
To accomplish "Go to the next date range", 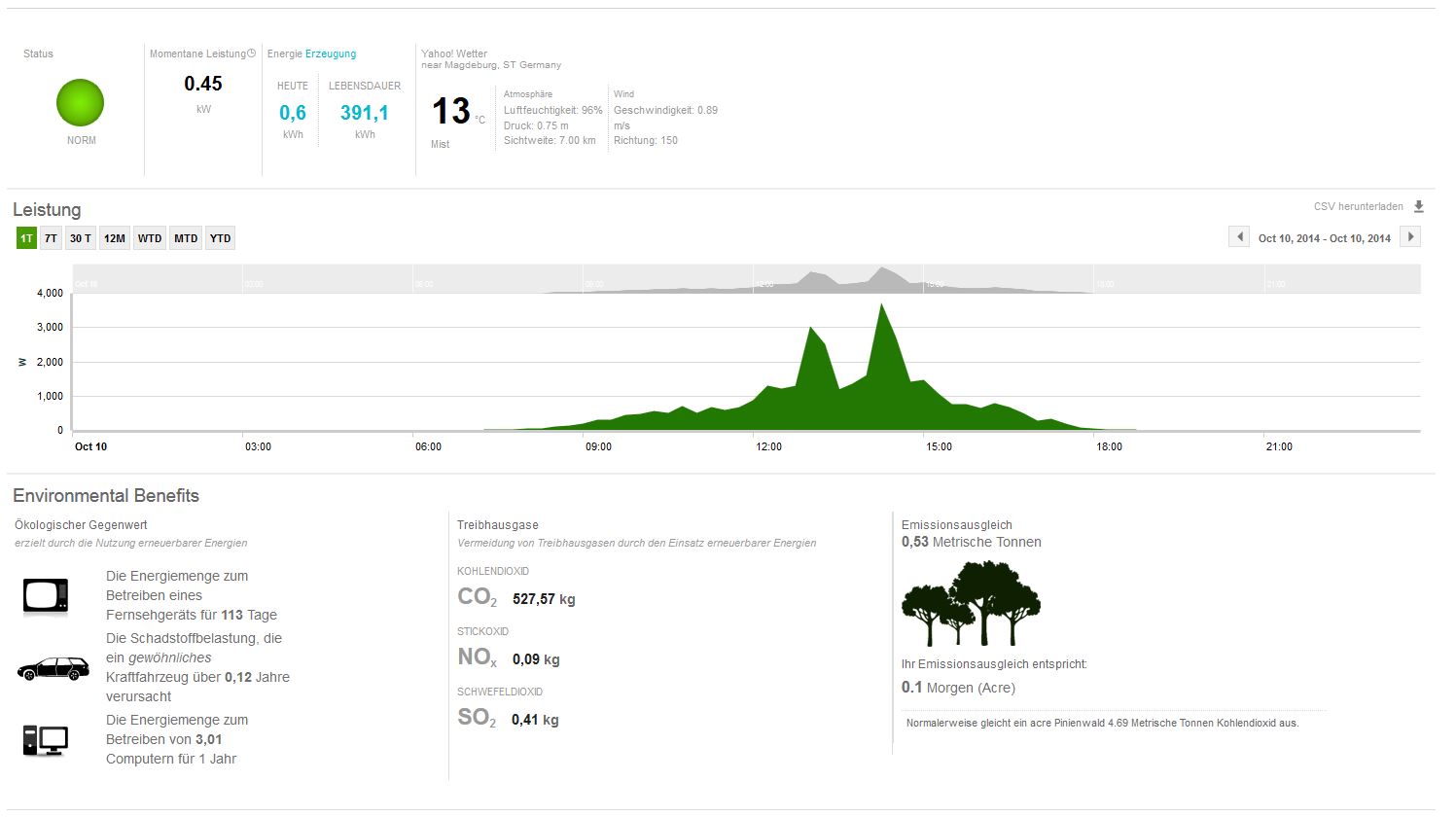I will point(1411,236).
